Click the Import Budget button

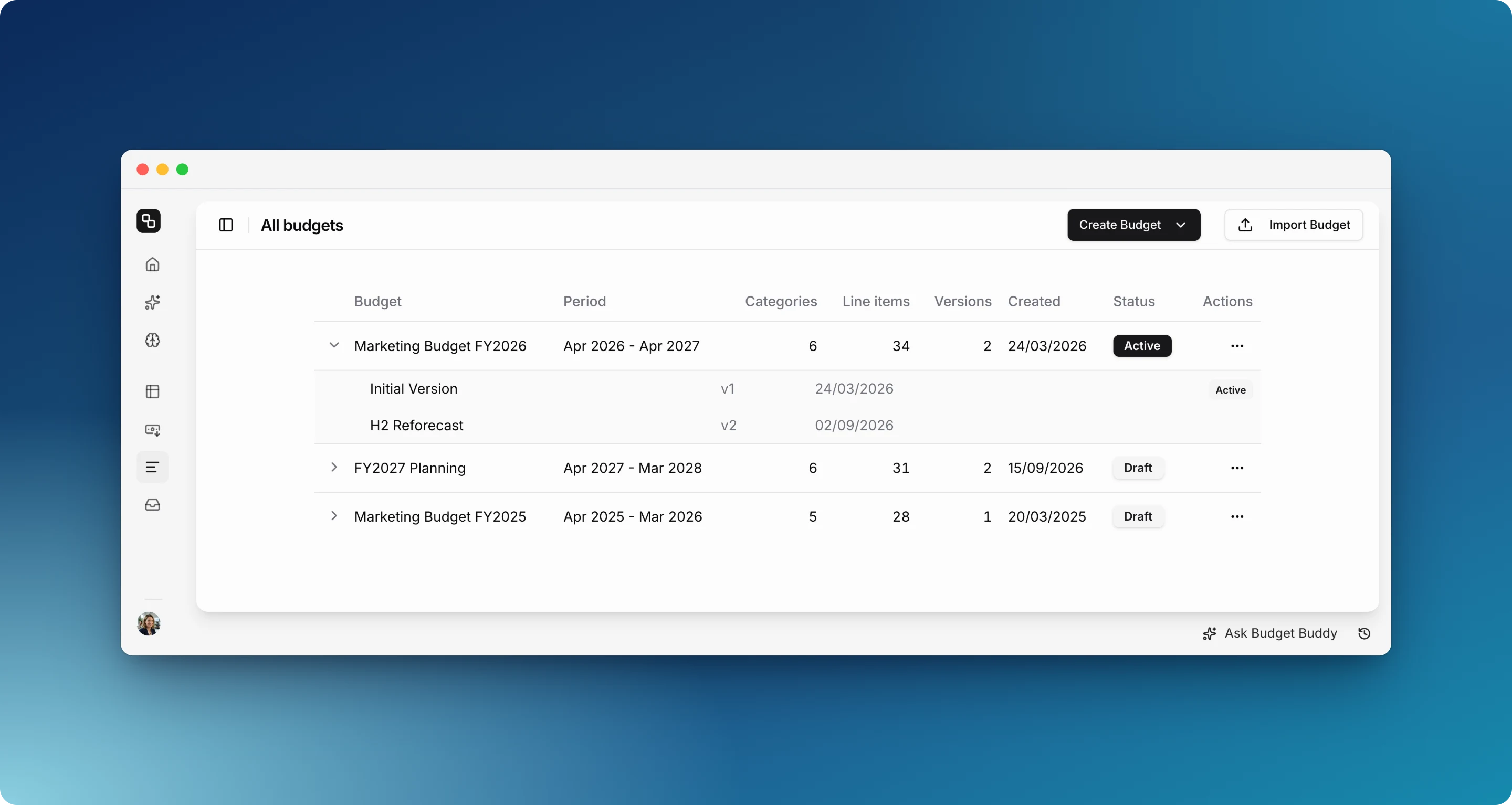[x=1294, y=225]
